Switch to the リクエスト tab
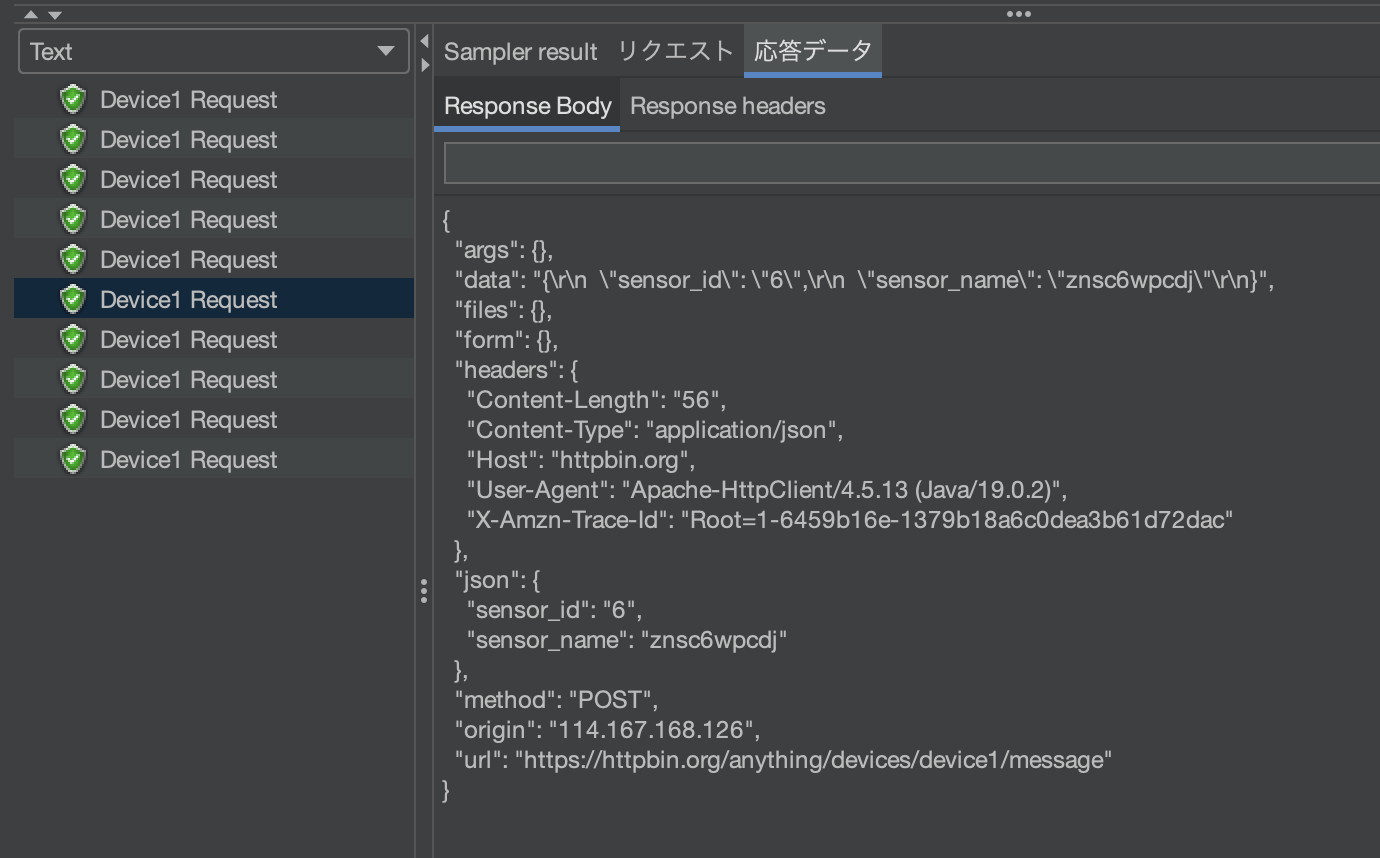The width and height of the screenshot is (1380, 858). (x=677, y=51)
